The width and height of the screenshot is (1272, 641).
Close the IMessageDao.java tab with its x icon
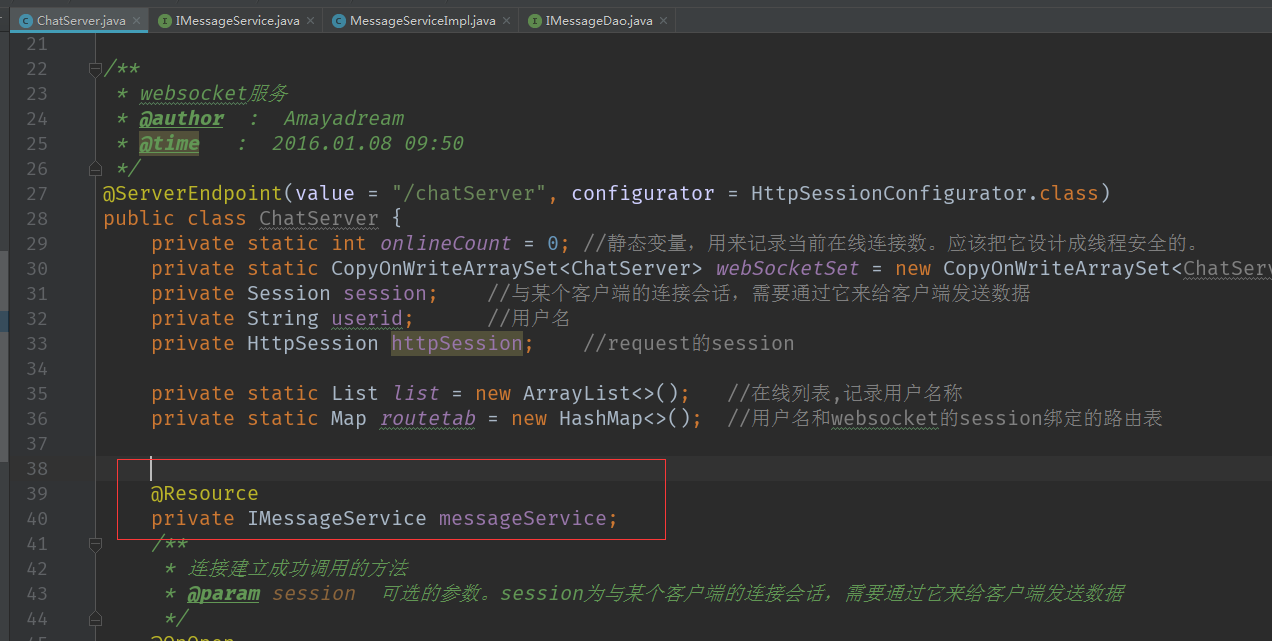click(663, 18)
